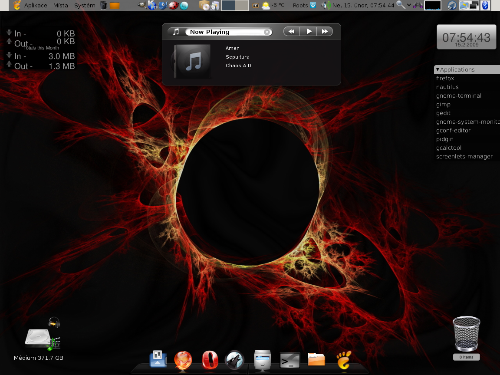Launch gconf-editor from the Applications list
The width and height of the screenshot is (500, 375).
tap(453, 130)
